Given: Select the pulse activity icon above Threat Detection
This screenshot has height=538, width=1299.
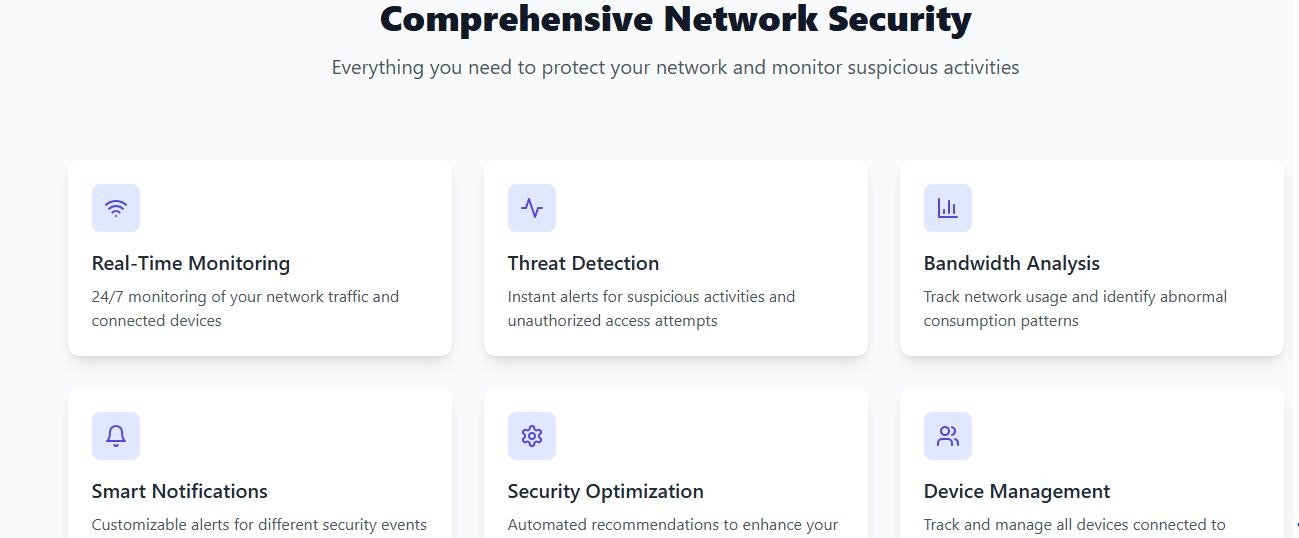Looking at the screenshot, I should [x=532, y=208].
